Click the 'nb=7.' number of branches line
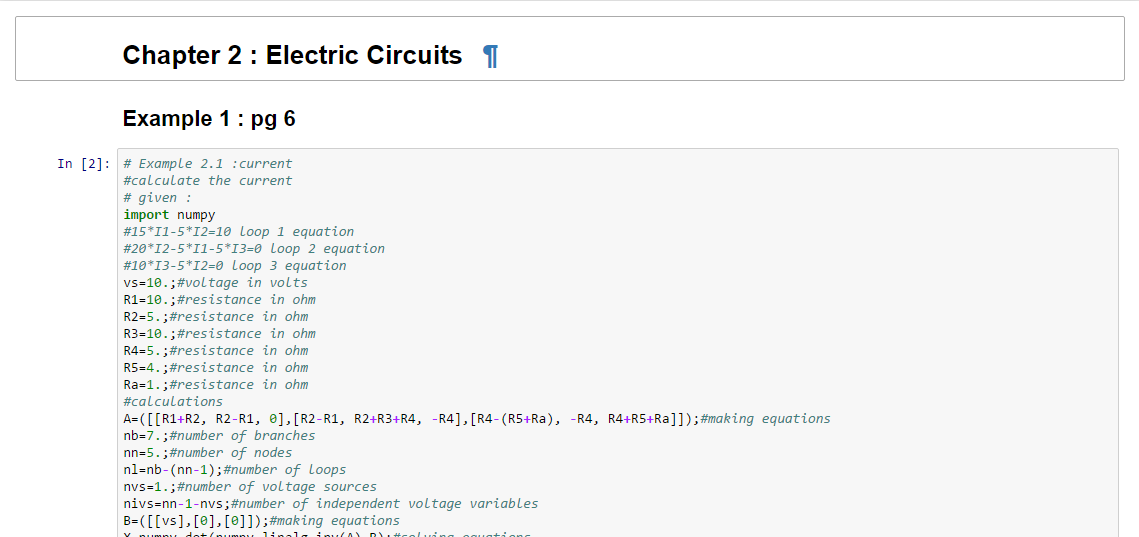Image resolution: width=1139 pixels, height=537 pixels. (219, 436)
